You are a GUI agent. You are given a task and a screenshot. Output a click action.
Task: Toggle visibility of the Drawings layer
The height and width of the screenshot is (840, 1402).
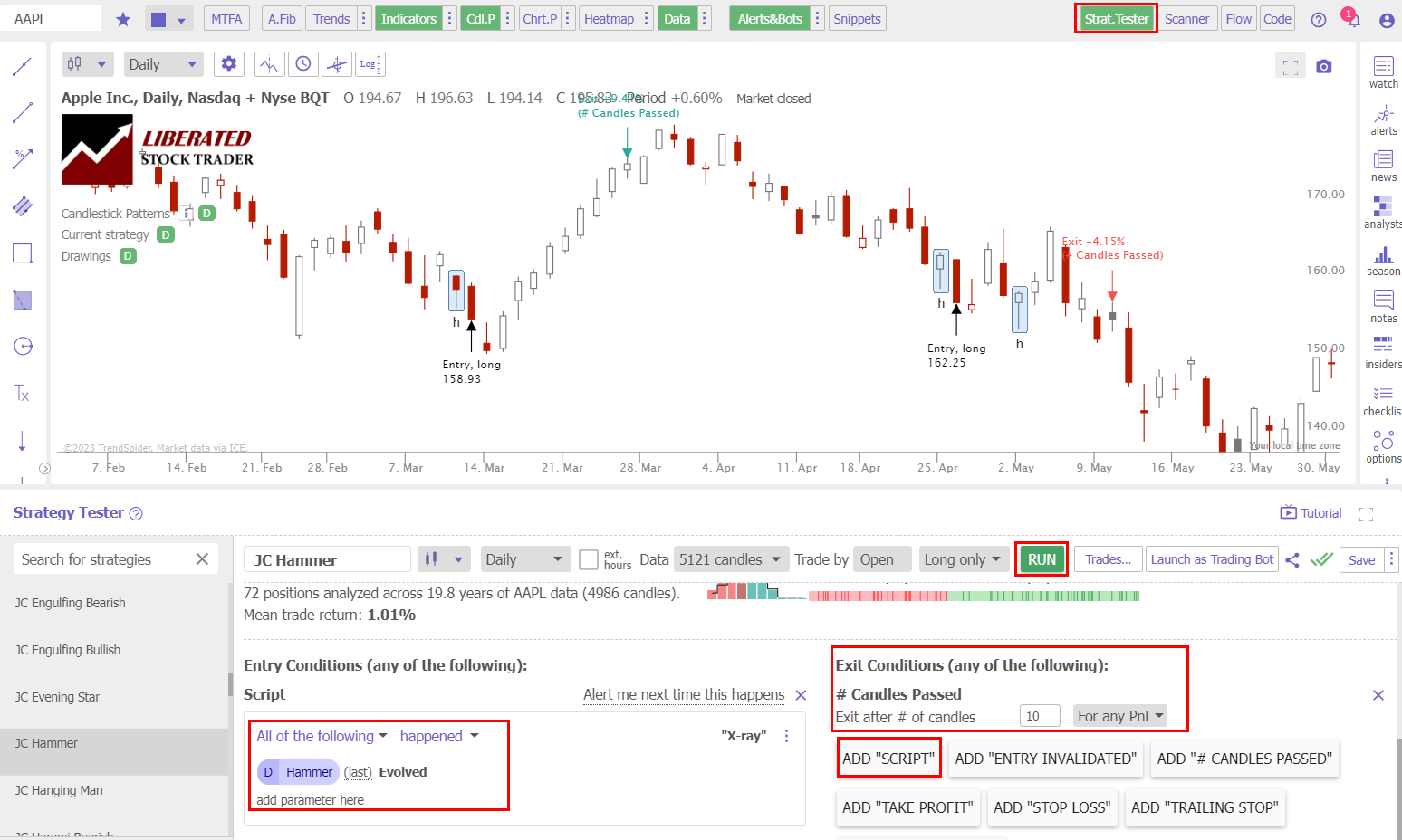tap(128, 256)
